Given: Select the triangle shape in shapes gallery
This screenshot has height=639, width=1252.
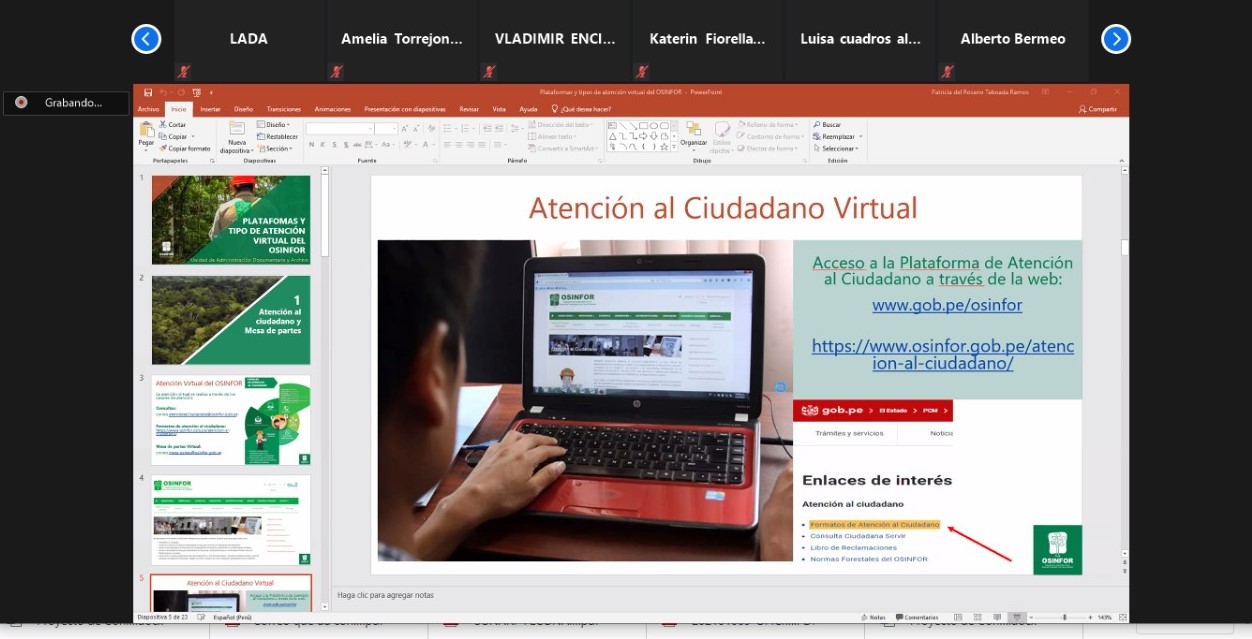Looking at the screenshot, I should (x=612, y=136).
